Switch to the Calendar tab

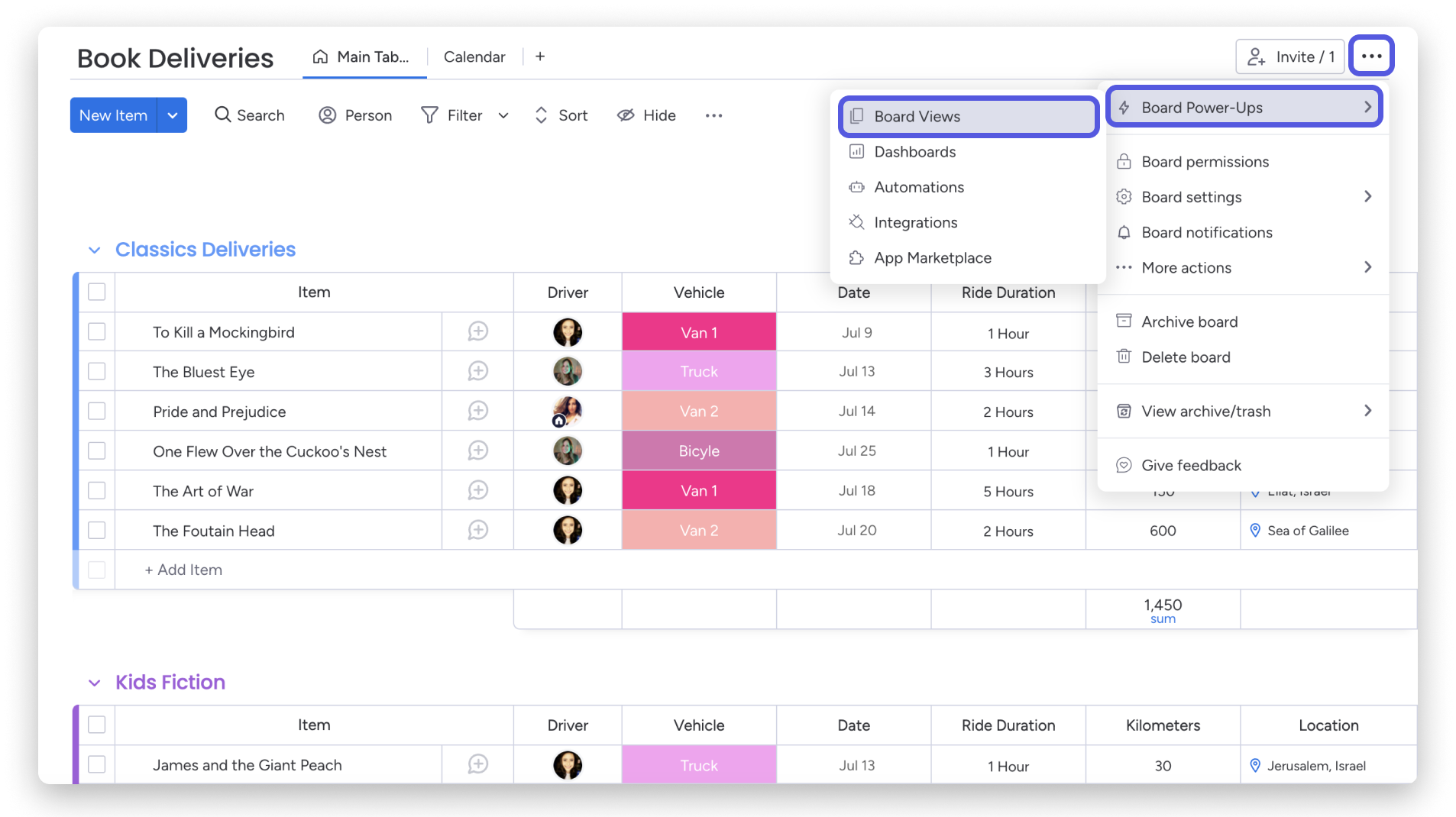click(474, 57)
